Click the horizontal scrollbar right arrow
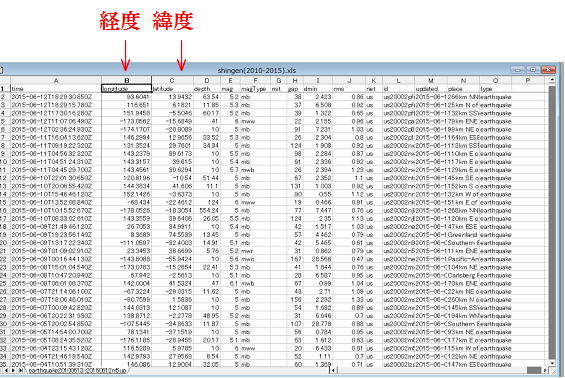This screenshot has width=565, height=378. click(545, 370)
